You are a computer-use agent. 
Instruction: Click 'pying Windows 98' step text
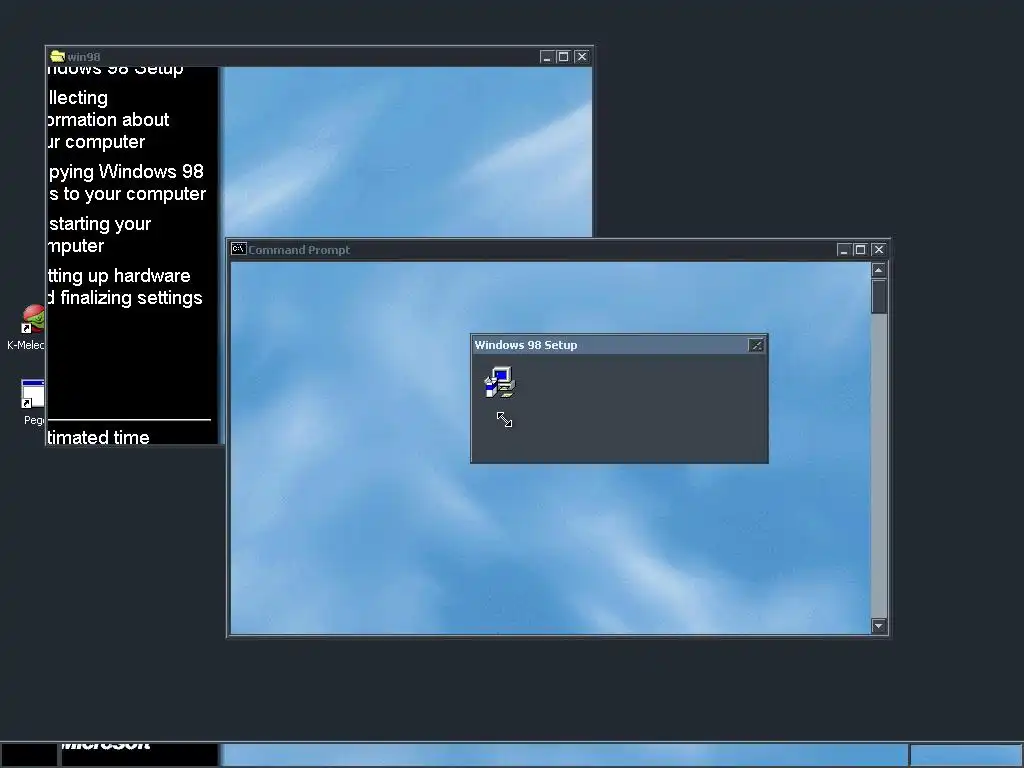126,172
